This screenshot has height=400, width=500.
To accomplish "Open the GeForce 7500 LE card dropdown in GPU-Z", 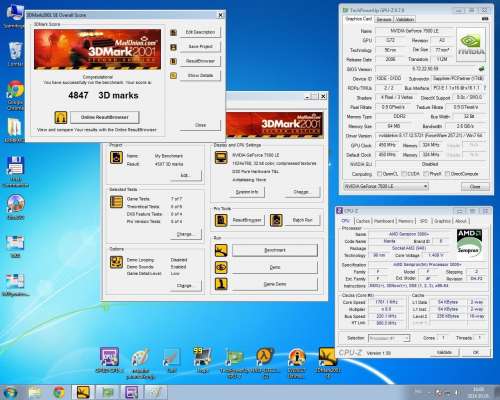I will point(386,186).
